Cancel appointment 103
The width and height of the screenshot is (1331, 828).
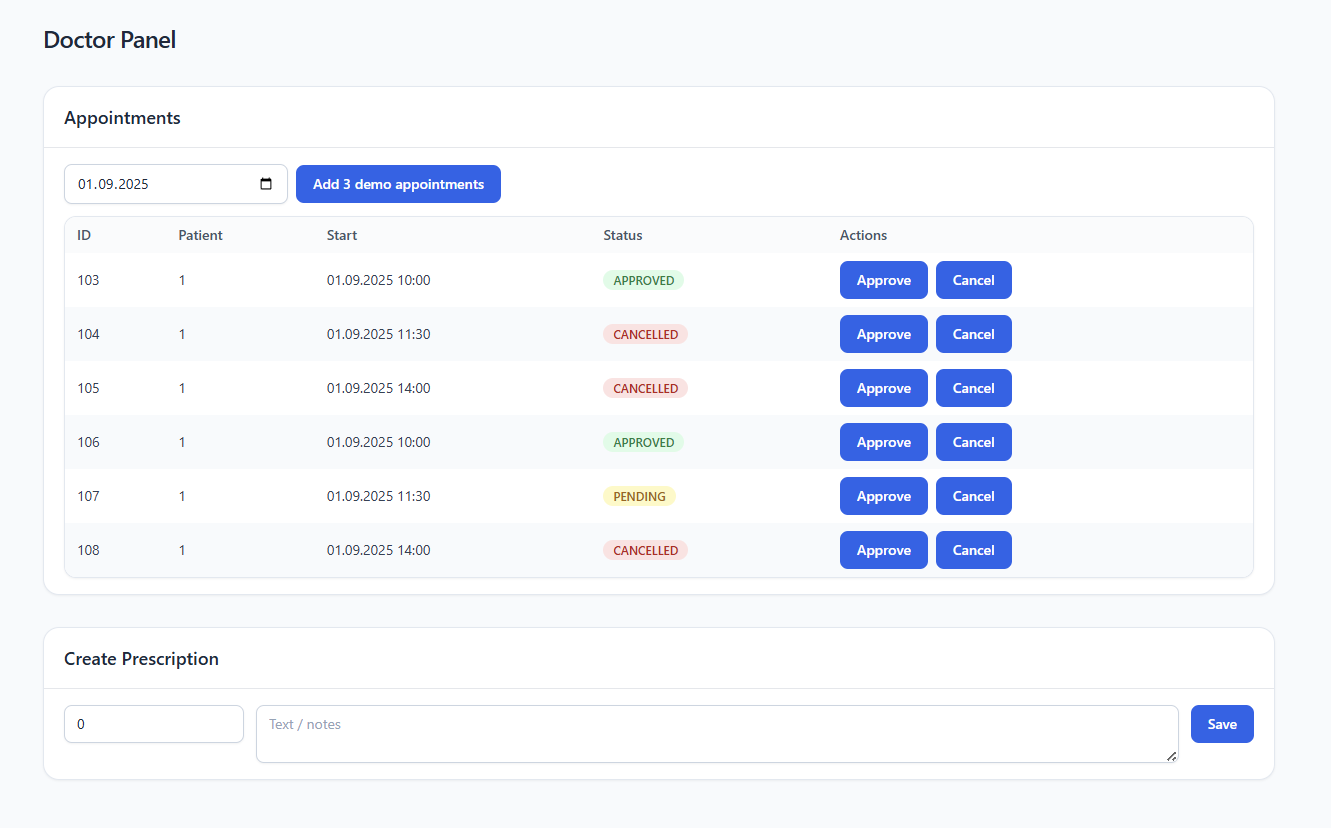tap(974, 280)
